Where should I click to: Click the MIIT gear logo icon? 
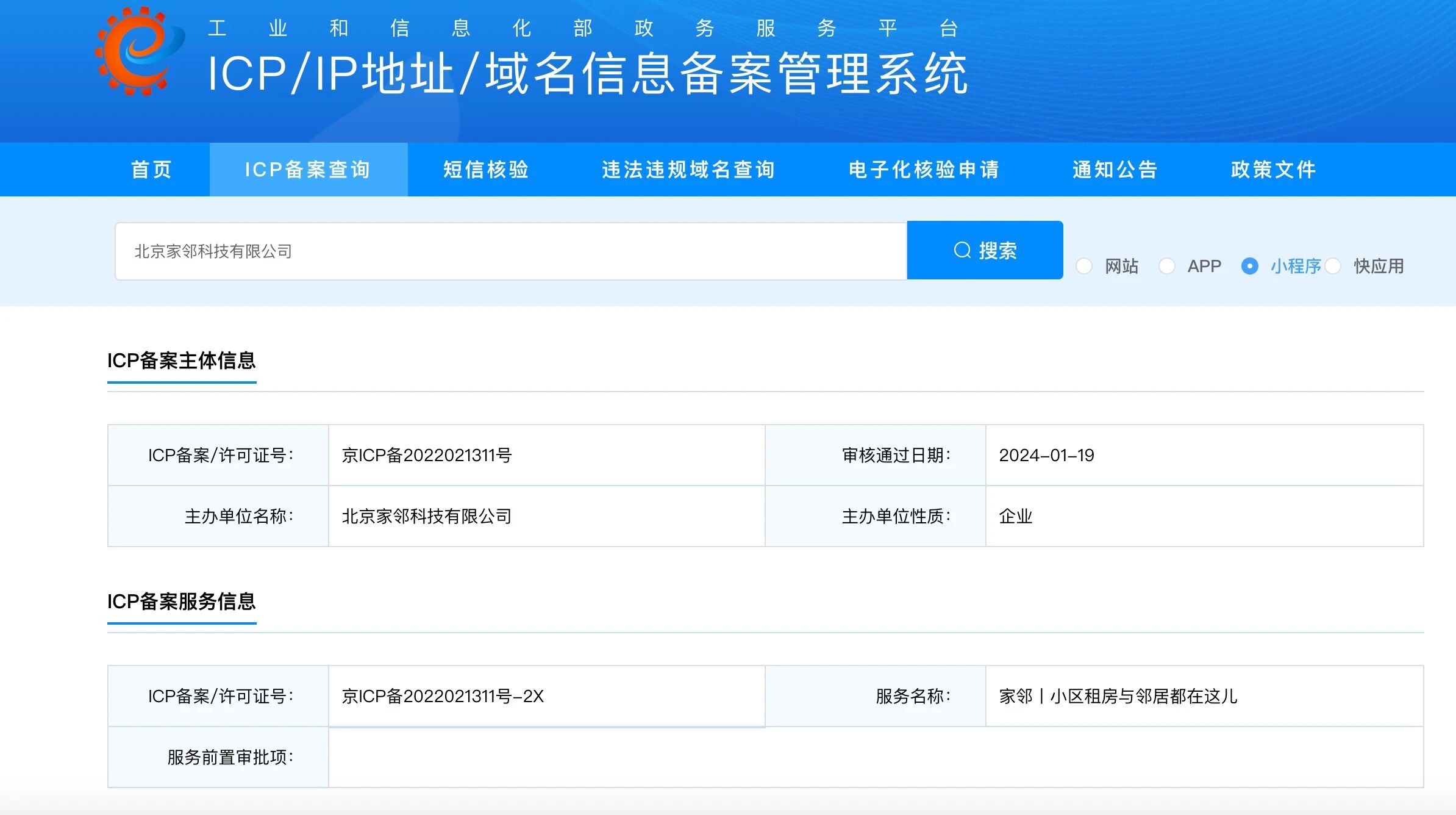click(139, 52)
